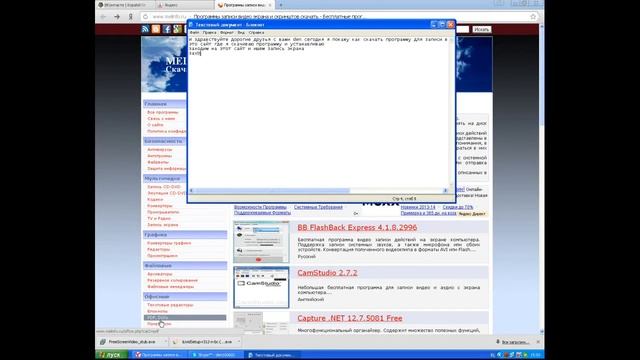
Task: Open 'Текстовые редакторы' sidebar link
Action: click(170, 305)
